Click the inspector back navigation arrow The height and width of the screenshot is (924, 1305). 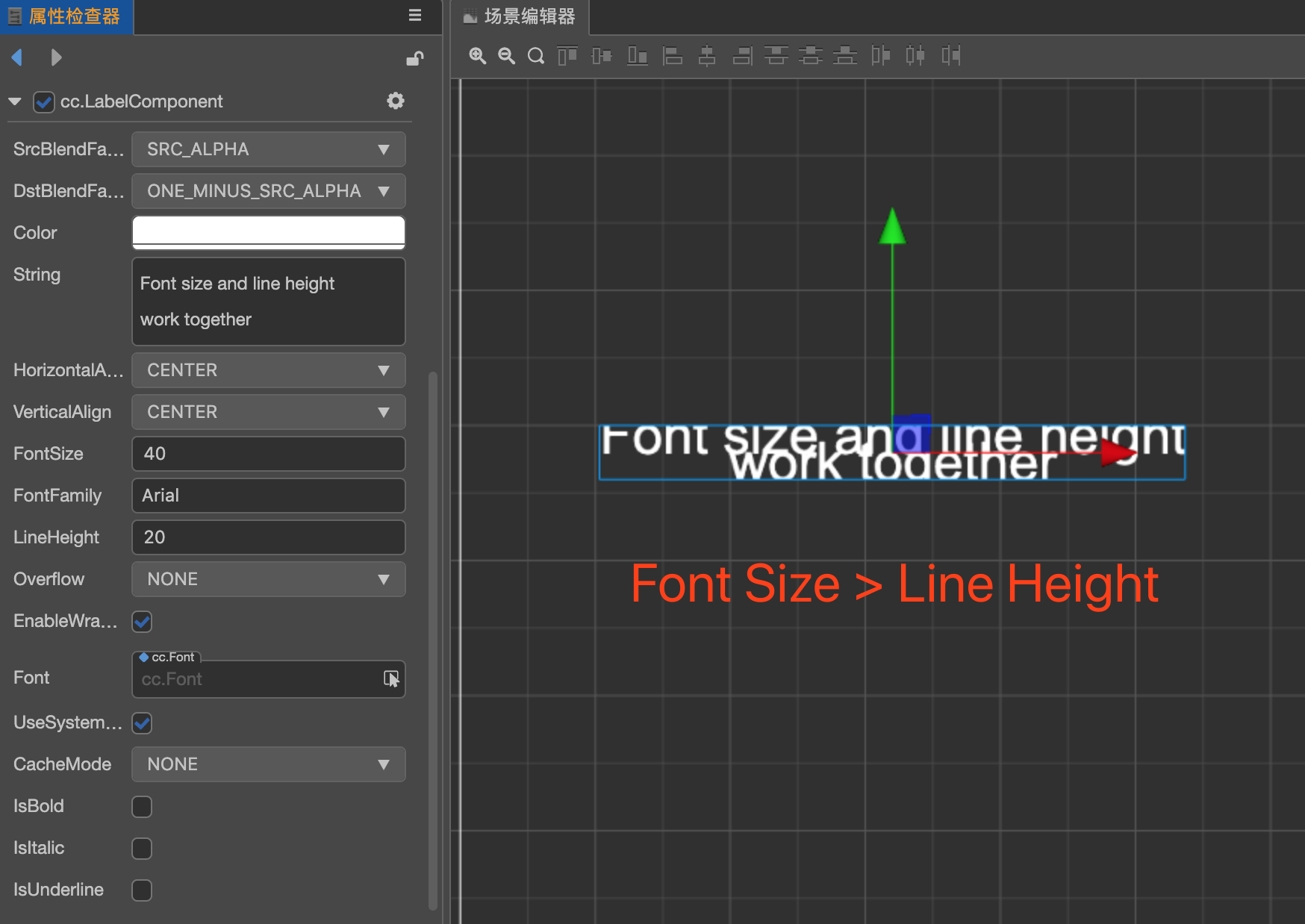[17, 57]
